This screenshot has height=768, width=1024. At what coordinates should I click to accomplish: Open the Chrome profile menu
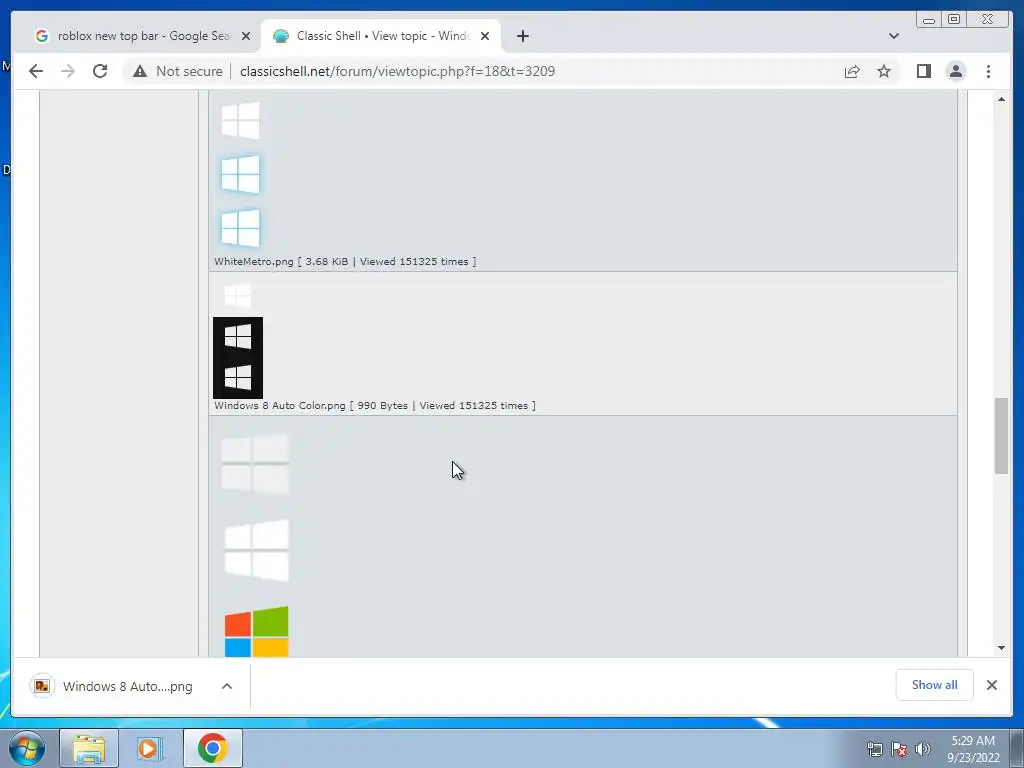tap(955, 71)
